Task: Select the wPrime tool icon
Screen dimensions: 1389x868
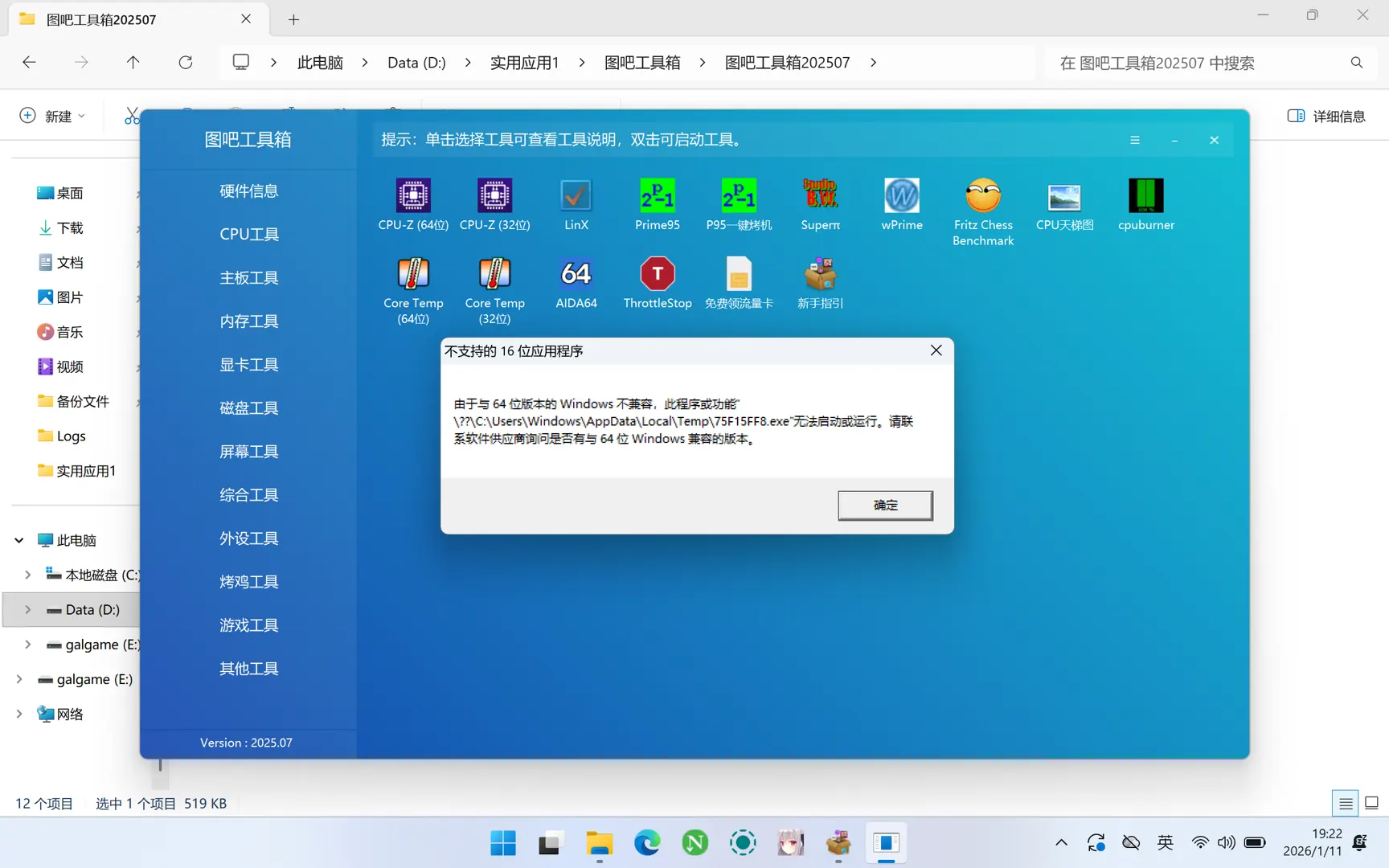Action: pyautogui.click(x=902, y=195)
